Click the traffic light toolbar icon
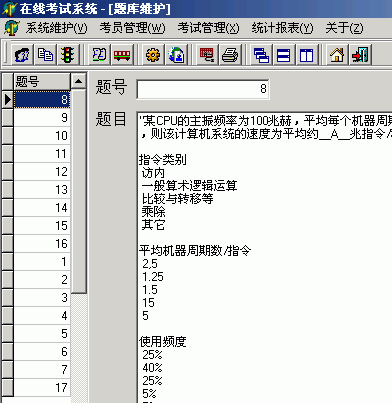This screenshot has height=403, width=392. [68, 54]
